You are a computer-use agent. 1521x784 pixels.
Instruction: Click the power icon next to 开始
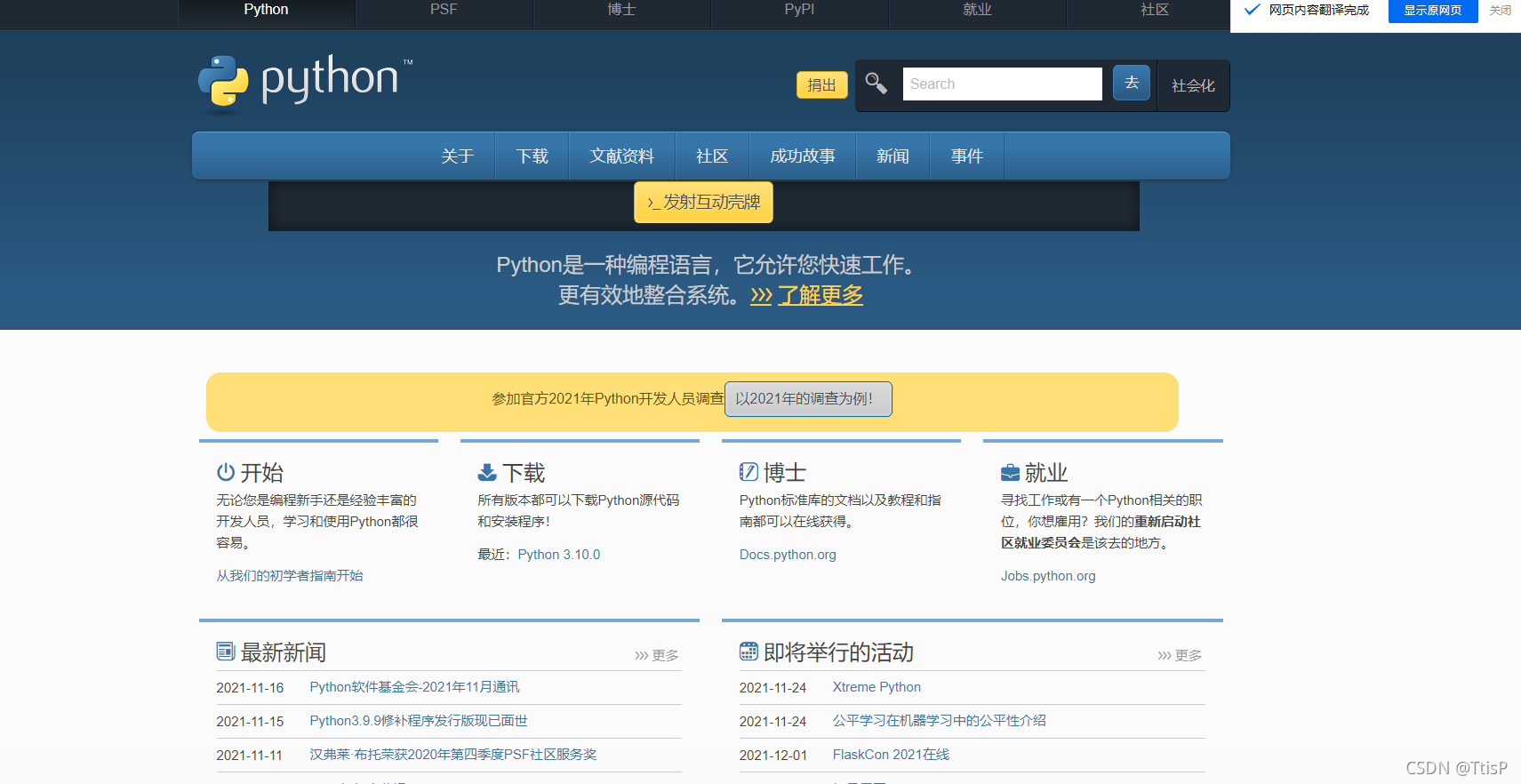[x=226, y=472]
